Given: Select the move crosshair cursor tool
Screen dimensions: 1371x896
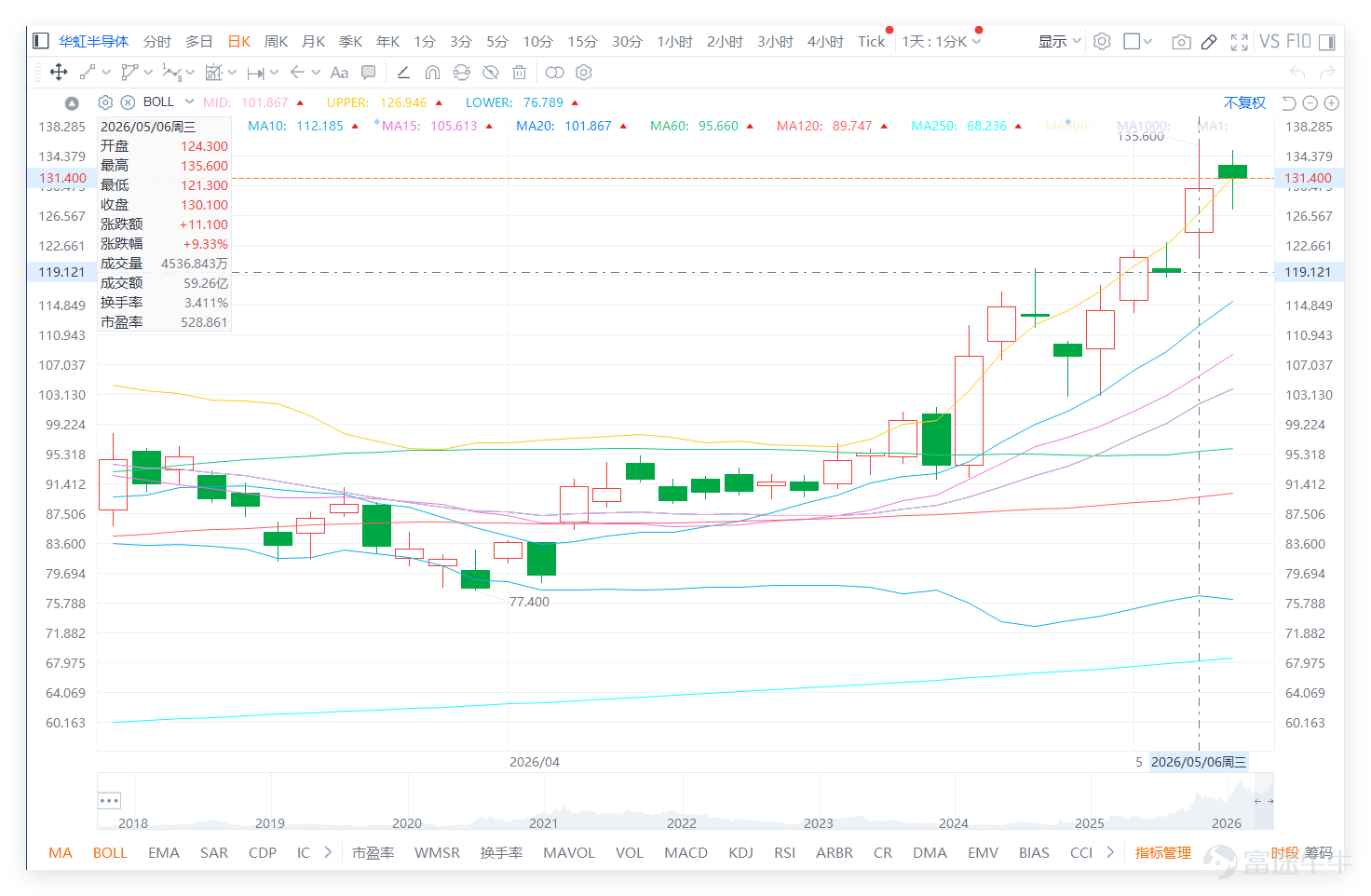Looking at the screenshot, I should [59, 72].
